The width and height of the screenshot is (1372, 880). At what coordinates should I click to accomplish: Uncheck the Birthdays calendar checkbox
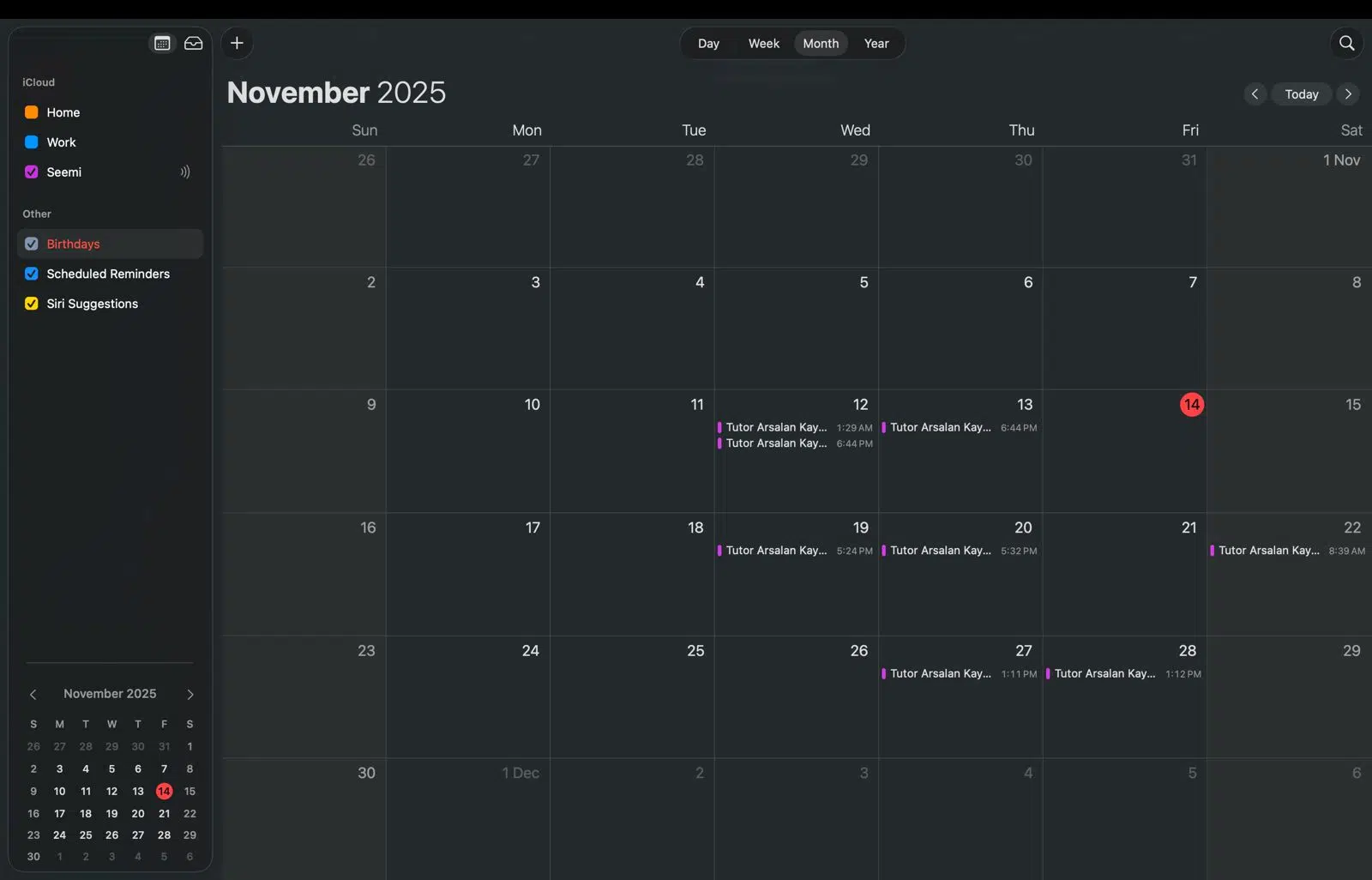(32, 244)
